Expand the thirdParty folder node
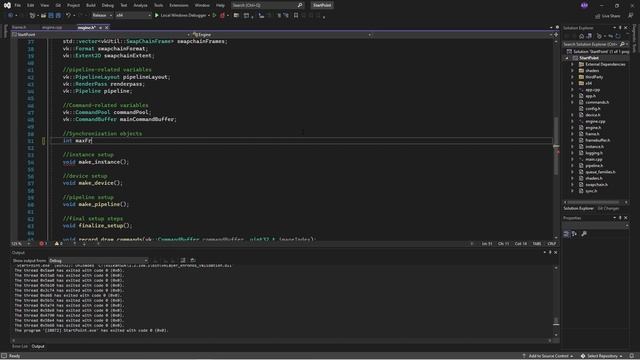The image size is (640, 360). click(x=572, y=77)
